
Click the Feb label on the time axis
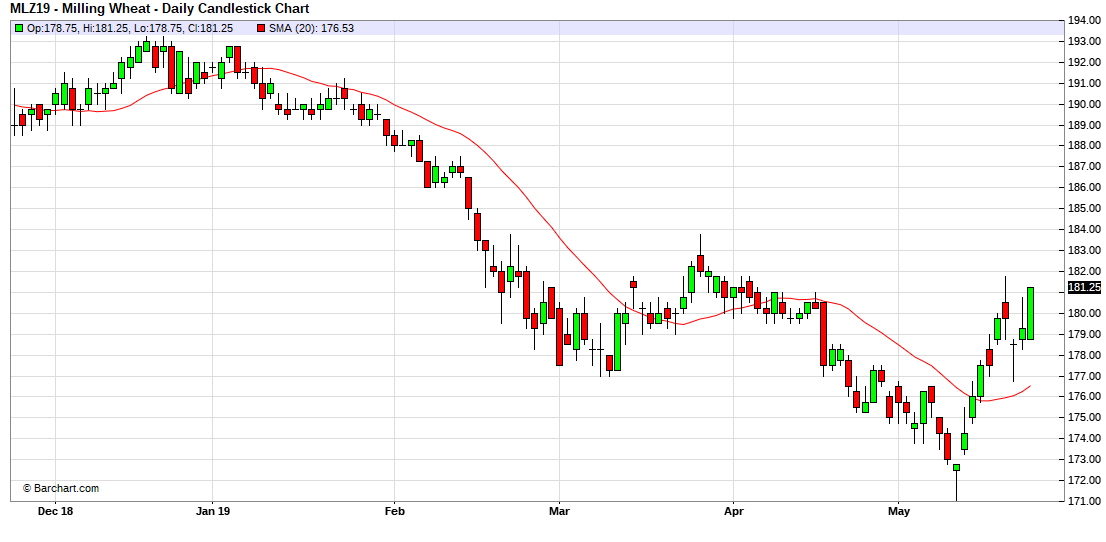coord(394,510)
